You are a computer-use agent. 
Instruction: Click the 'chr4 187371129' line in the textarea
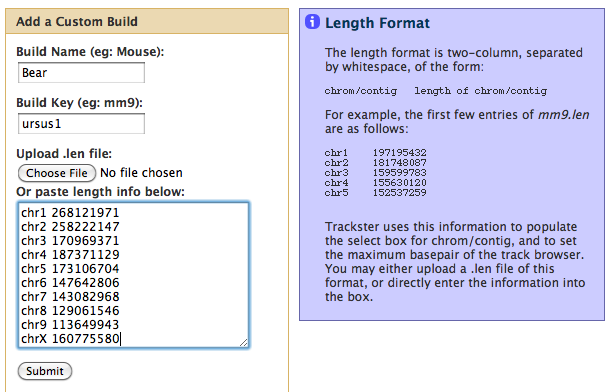(x=70, y=255)
